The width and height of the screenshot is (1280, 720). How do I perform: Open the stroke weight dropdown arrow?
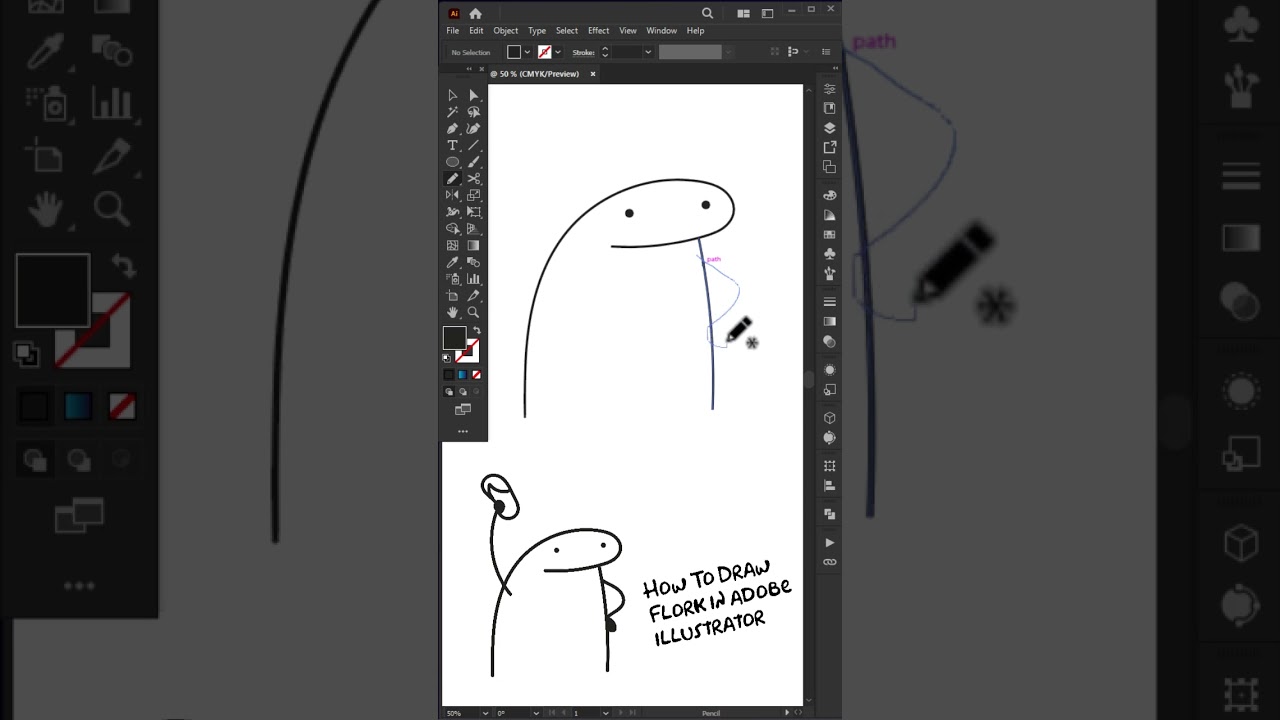tap(648, 52)
